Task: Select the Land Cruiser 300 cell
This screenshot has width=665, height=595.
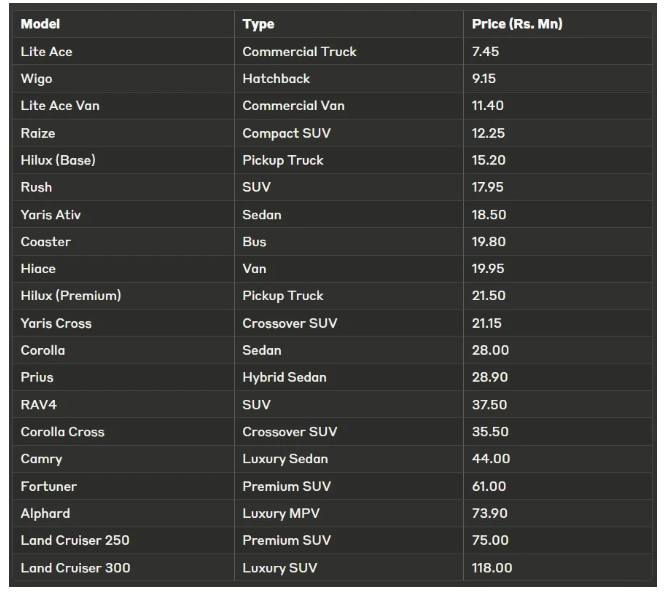Action: coord(75,568)
